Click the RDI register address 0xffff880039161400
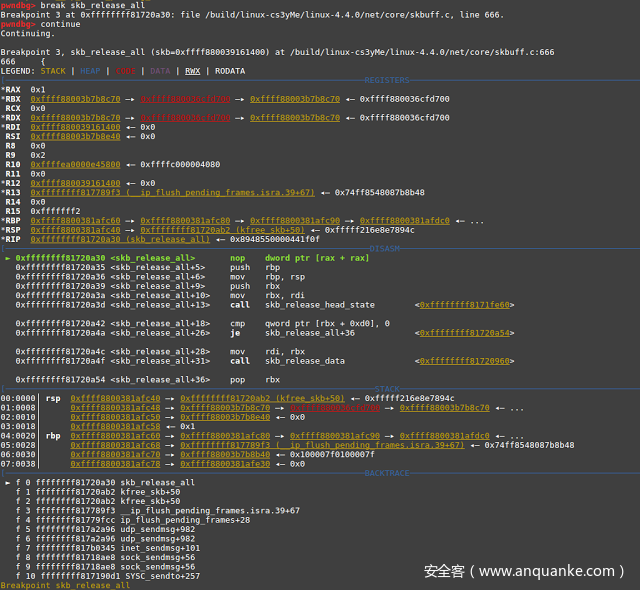Screen dimensions: 640x590 point(75,127)
